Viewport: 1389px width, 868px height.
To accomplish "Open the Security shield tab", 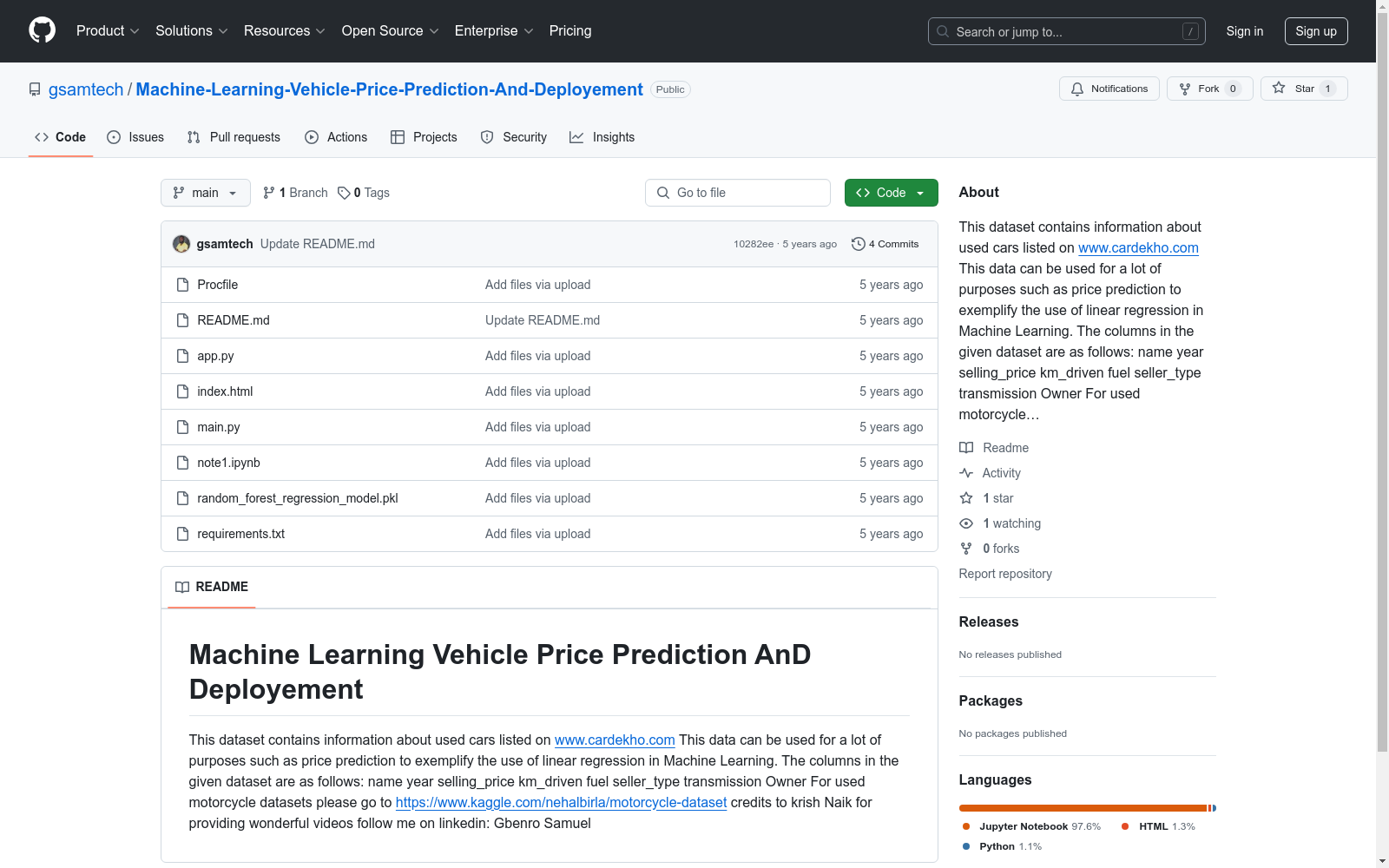I will point(514,137).
